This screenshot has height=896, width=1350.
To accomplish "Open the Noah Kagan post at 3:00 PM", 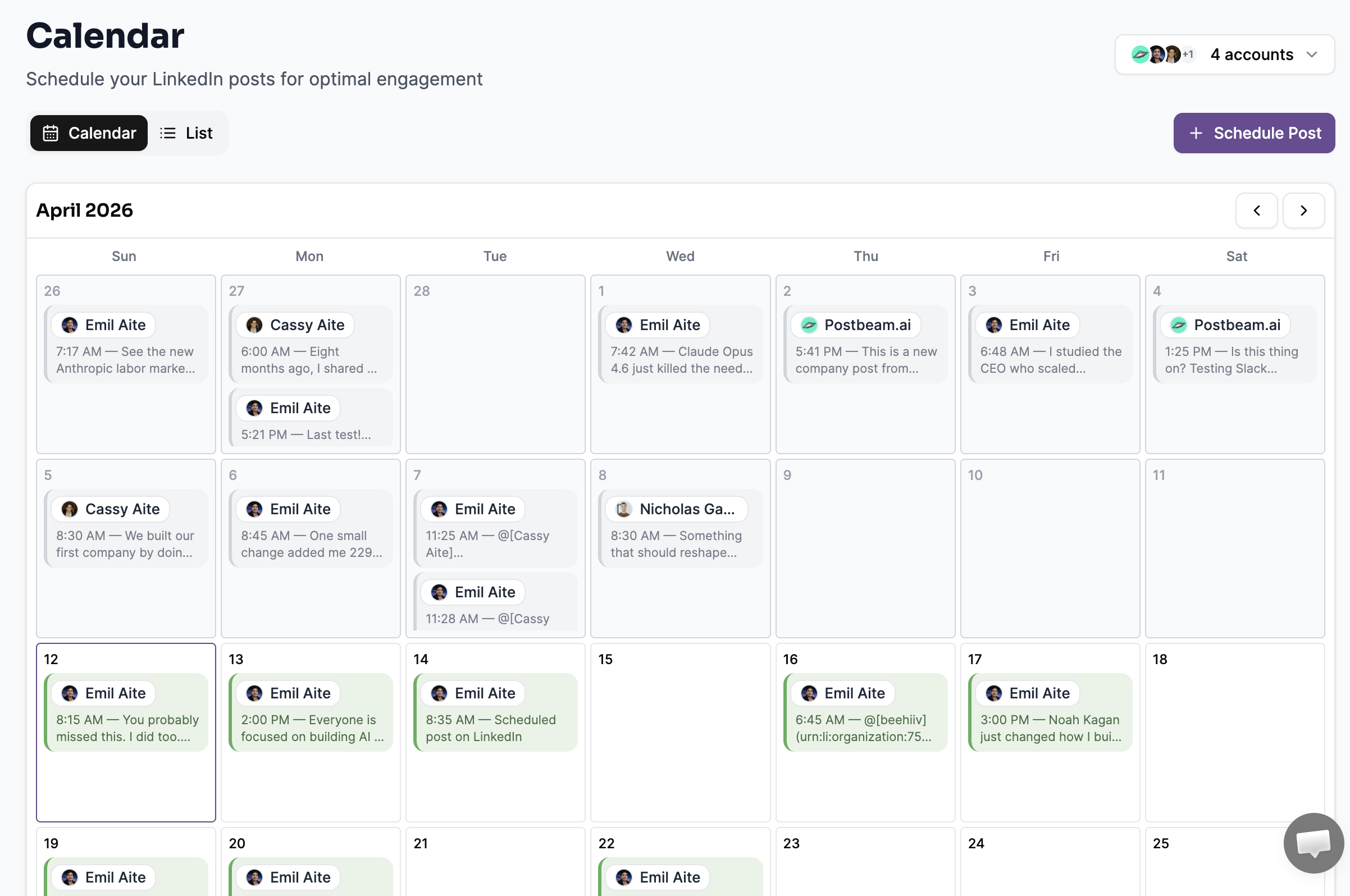I will (x=1051, y=728).
